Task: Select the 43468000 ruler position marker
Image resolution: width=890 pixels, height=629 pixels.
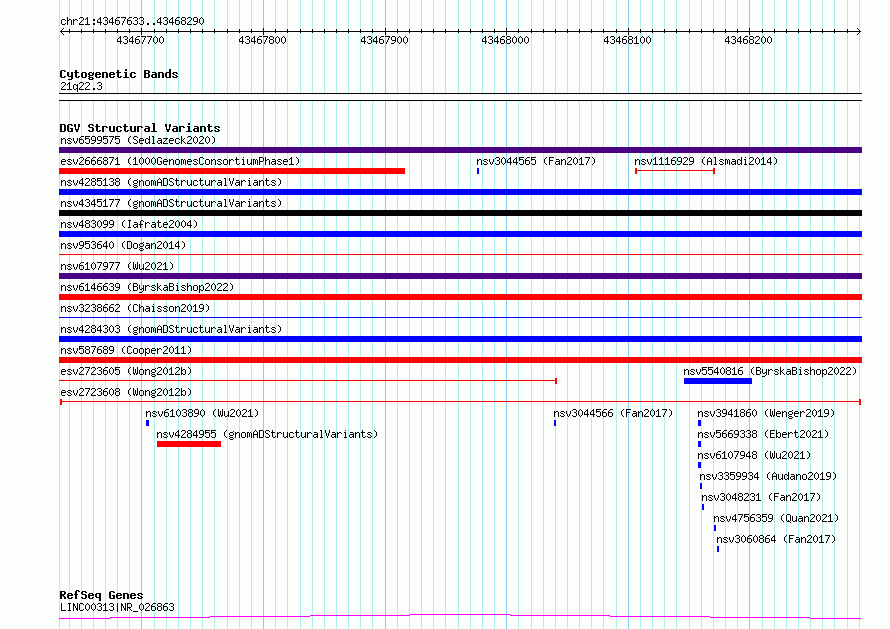Action: pos(505,40)
